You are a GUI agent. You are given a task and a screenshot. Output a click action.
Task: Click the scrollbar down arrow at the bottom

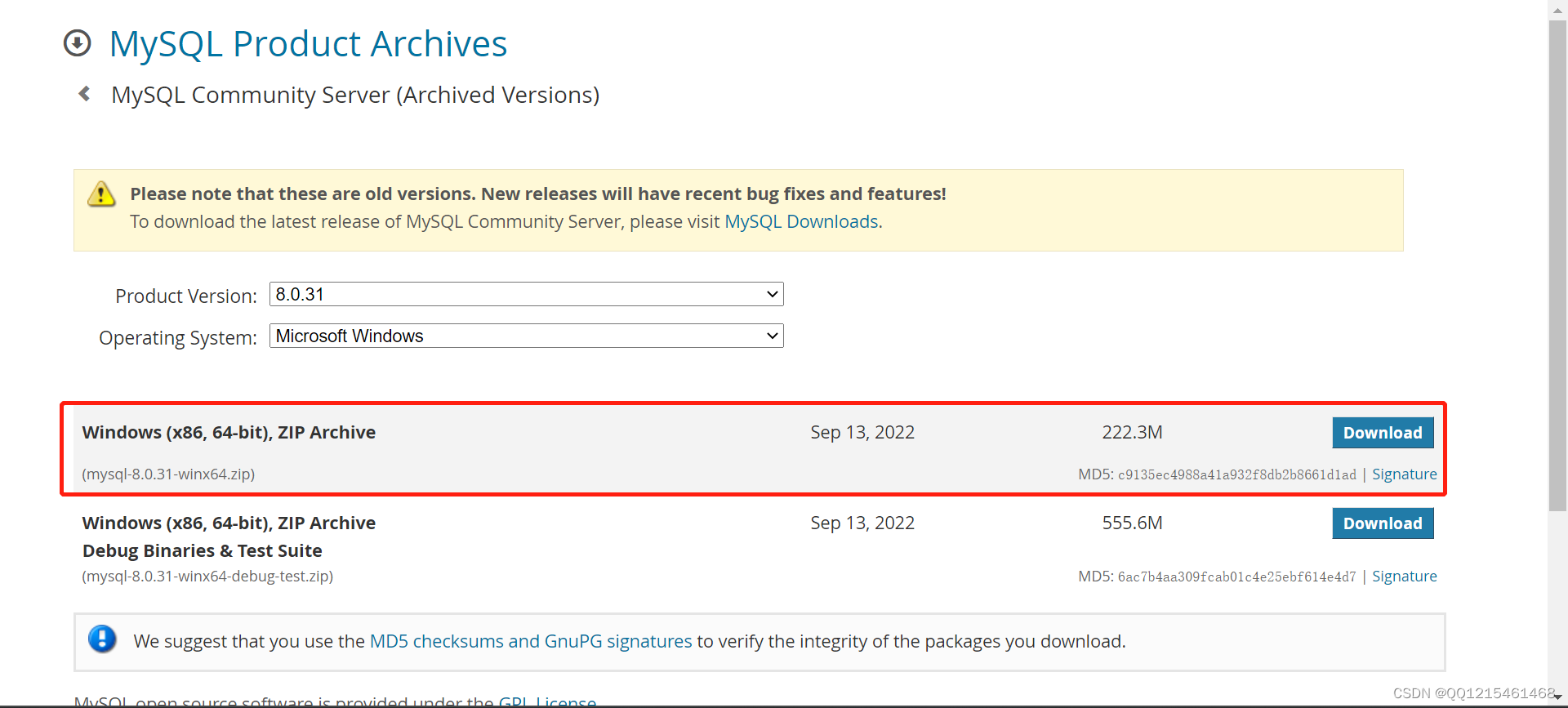coord(1557,697)
